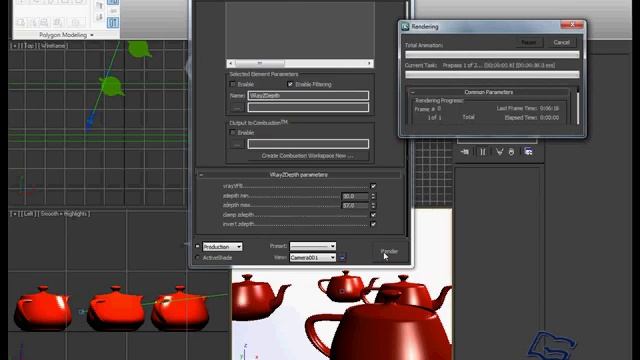640x360 pixels.
Task: Click the zdepth min value field
Action: click(x=355, y=196)
